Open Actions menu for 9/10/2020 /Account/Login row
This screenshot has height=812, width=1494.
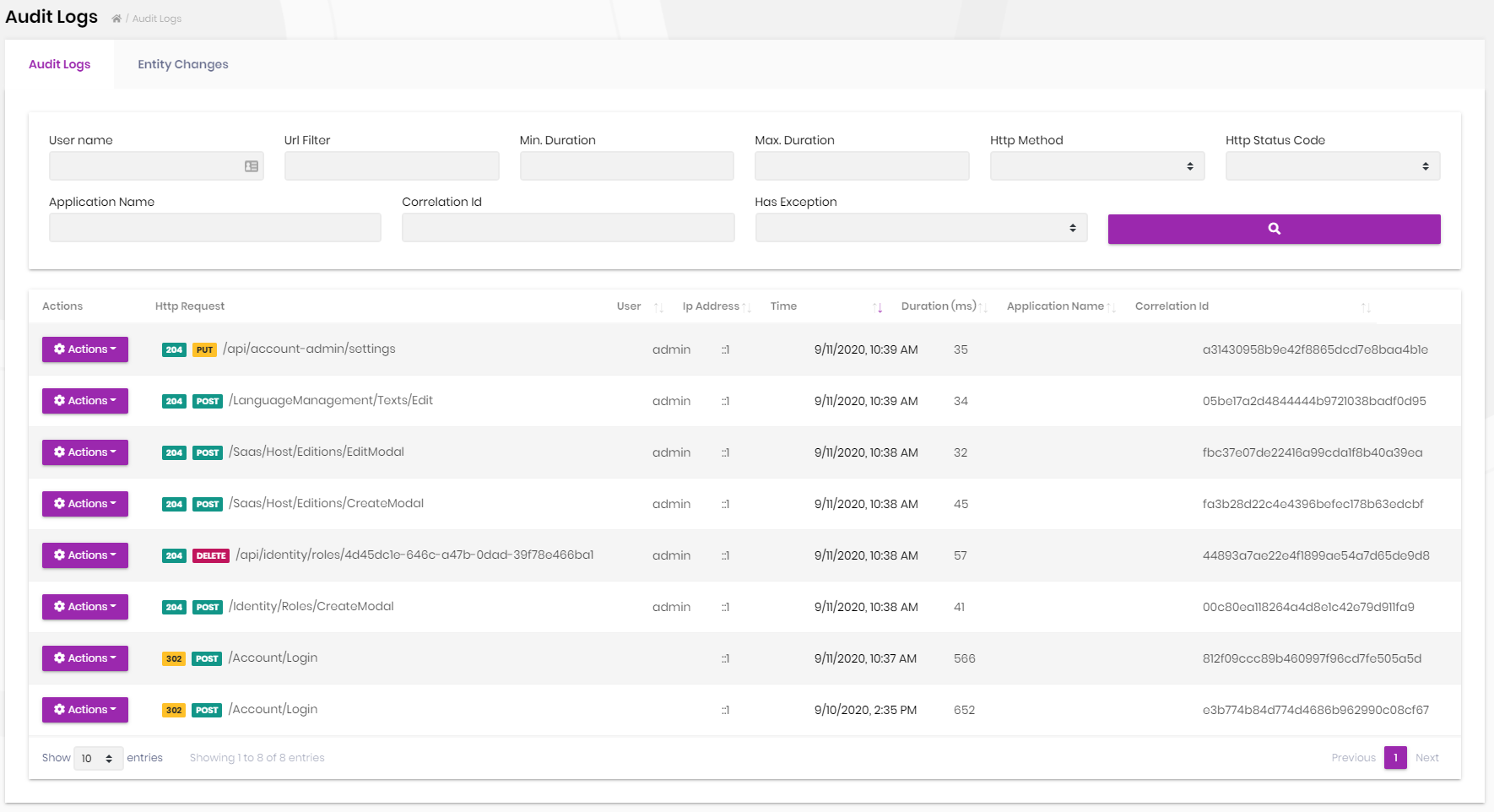pos(85,710)
